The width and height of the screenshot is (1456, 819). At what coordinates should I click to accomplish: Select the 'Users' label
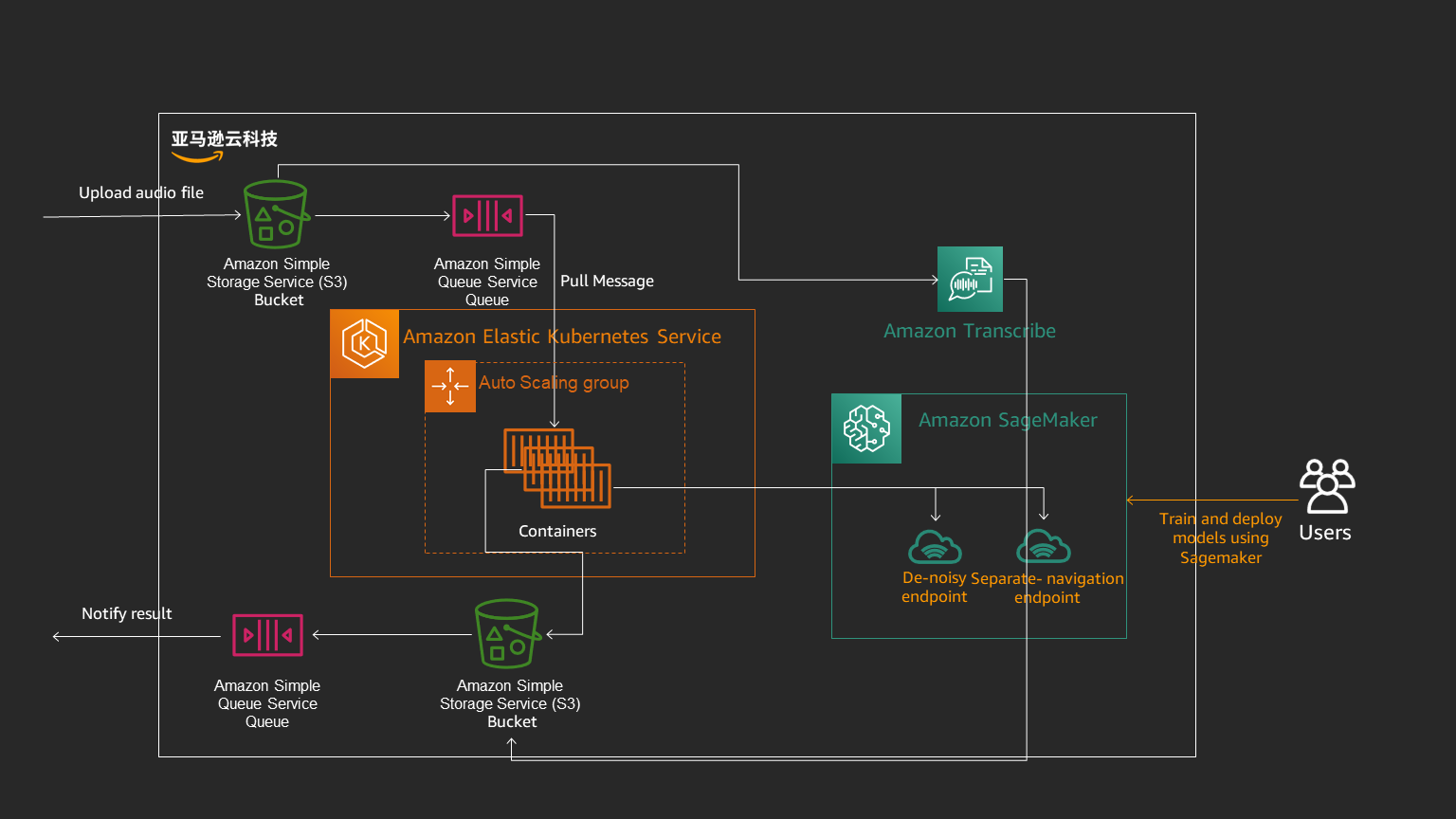point(1325,533)
